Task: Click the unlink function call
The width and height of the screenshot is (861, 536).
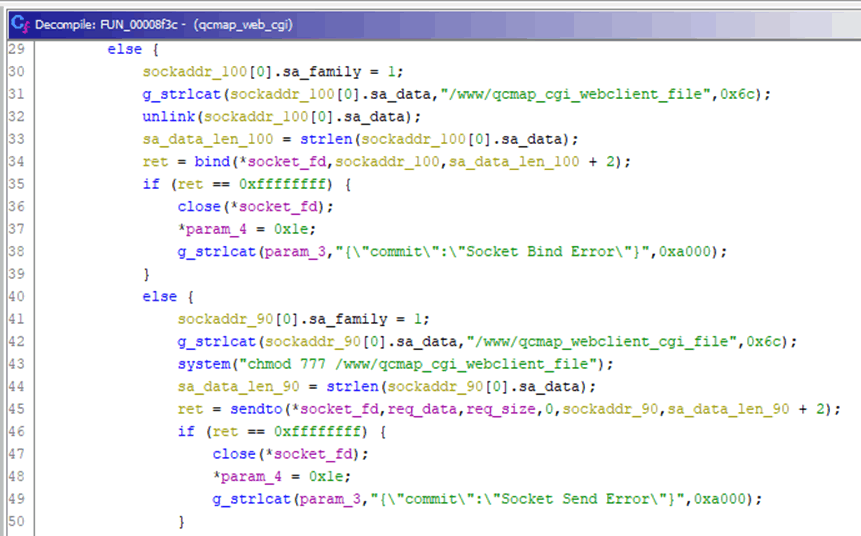Action: tap(169, 117)
